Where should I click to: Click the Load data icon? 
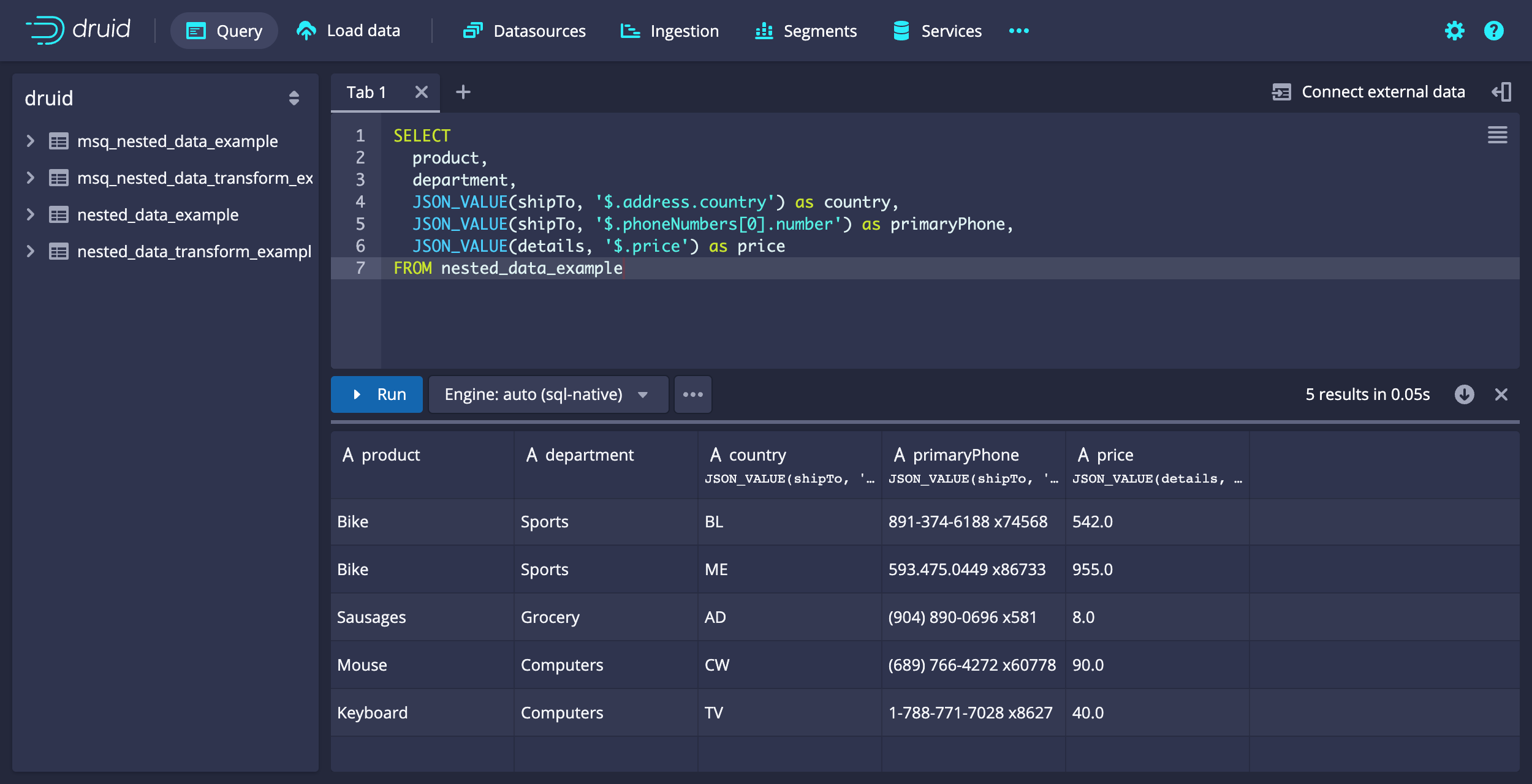[x=306, y=30]
